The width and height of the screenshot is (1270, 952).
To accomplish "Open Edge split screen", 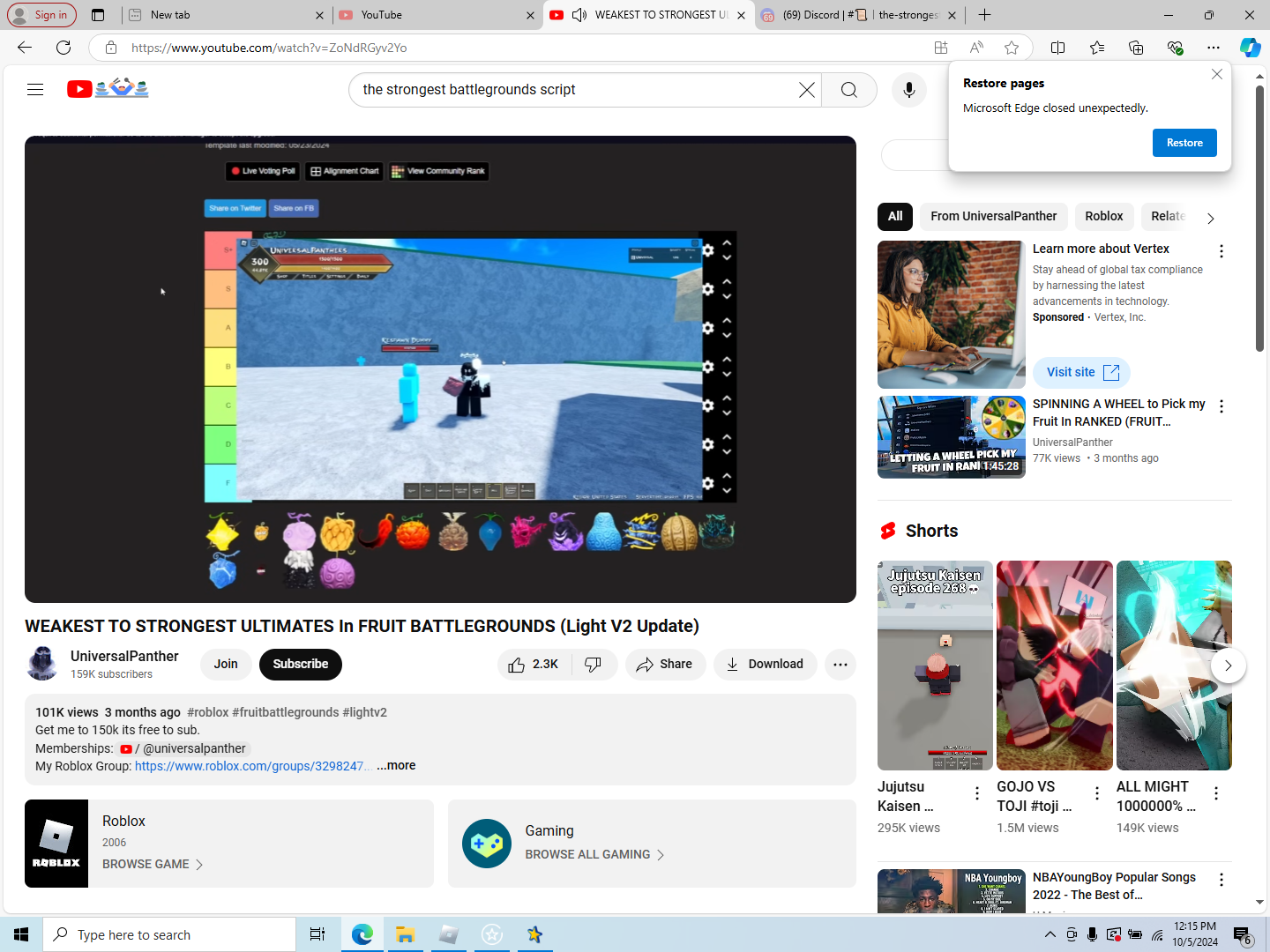I will pos(1057,48).
